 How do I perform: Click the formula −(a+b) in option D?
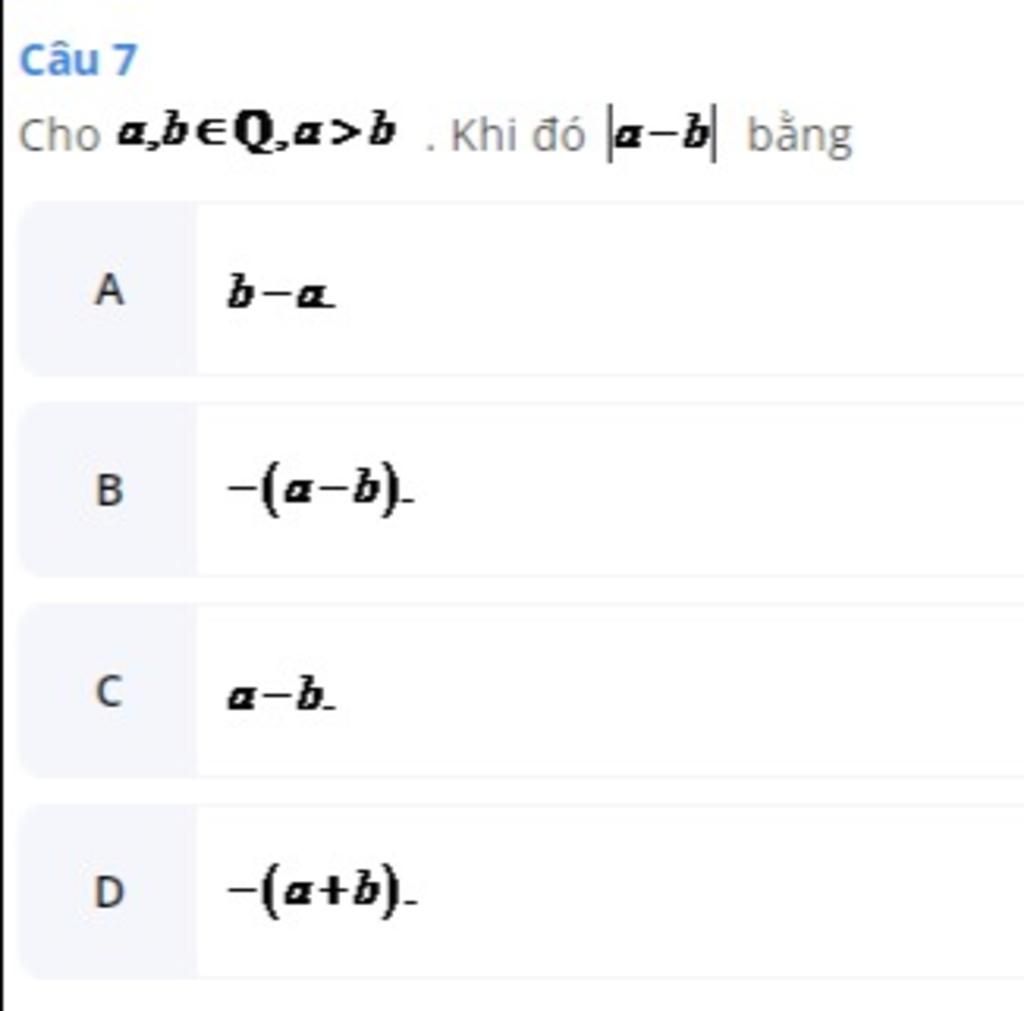tap(321, 891)
